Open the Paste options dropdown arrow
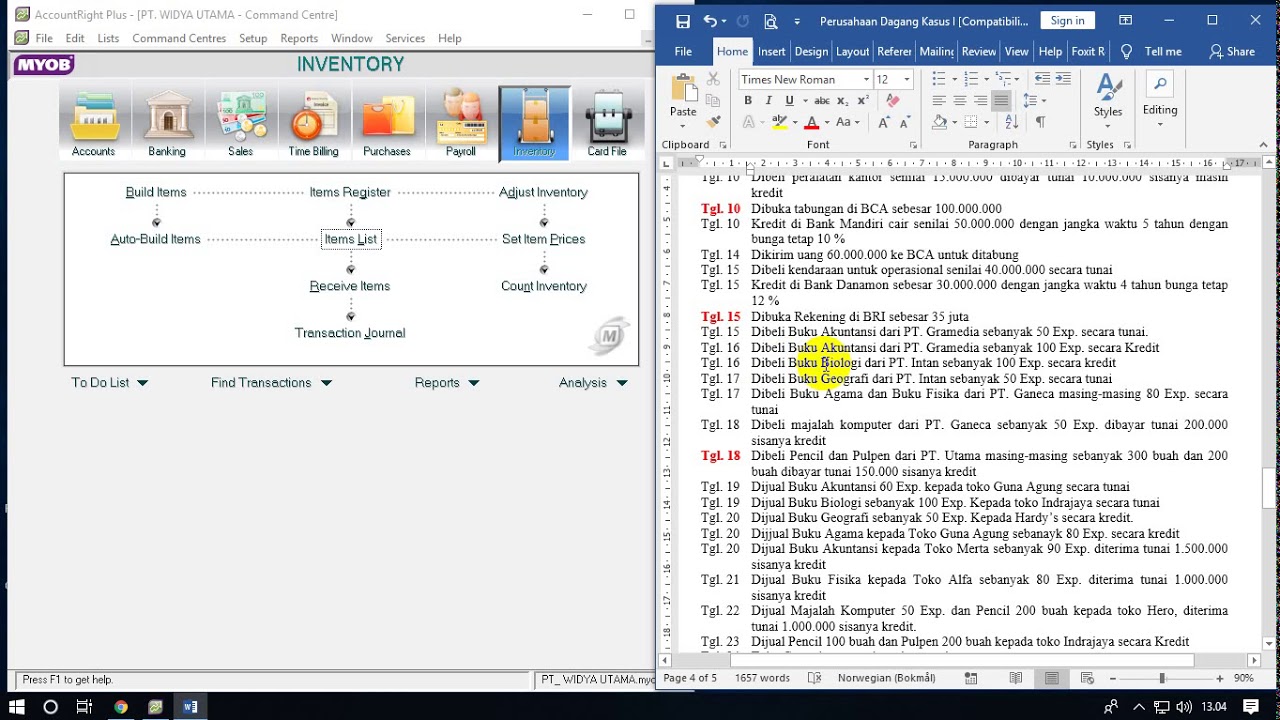The image size is (1280, 720). point(683,126)
